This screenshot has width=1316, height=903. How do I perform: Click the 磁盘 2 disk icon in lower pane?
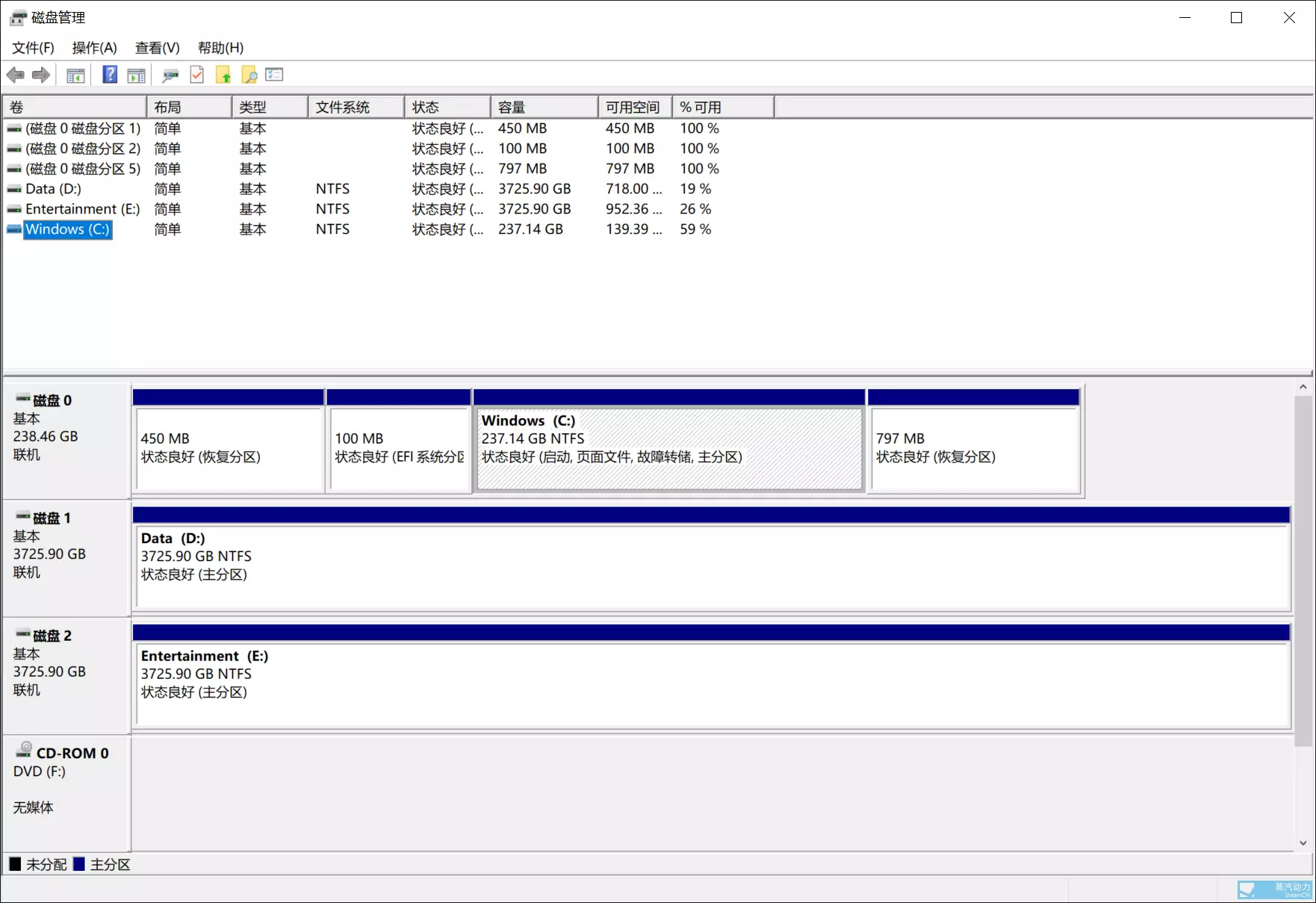pos(23,633)
